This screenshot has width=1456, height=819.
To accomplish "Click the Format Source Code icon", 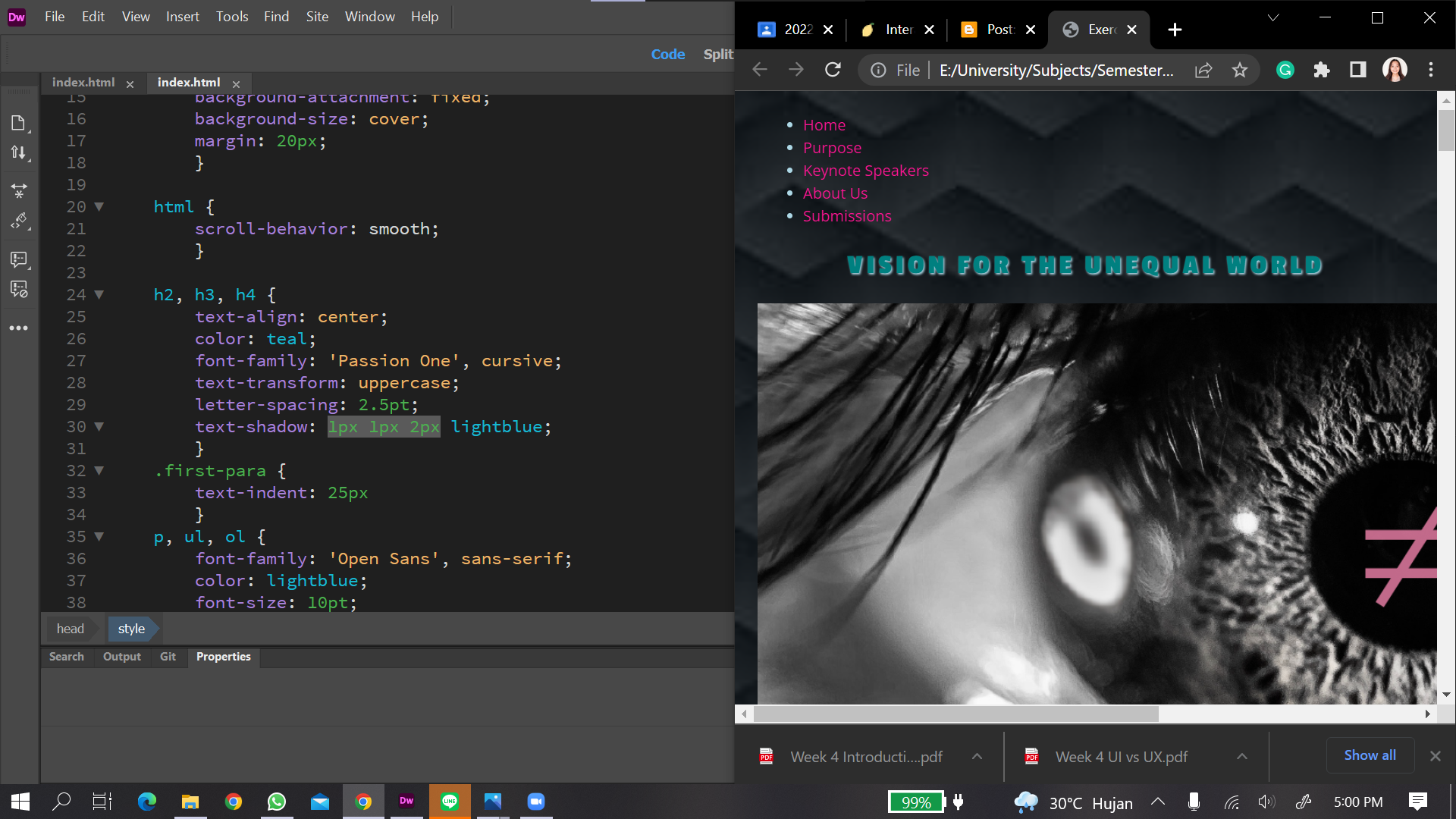I will point(19,221).
